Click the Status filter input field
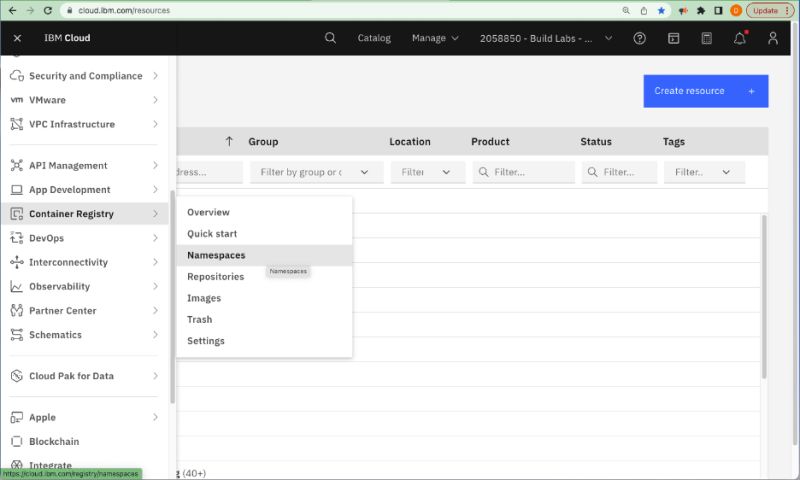The height and width of the screenshot is (480, 800). pyautogui.click(x=619, y=172)
